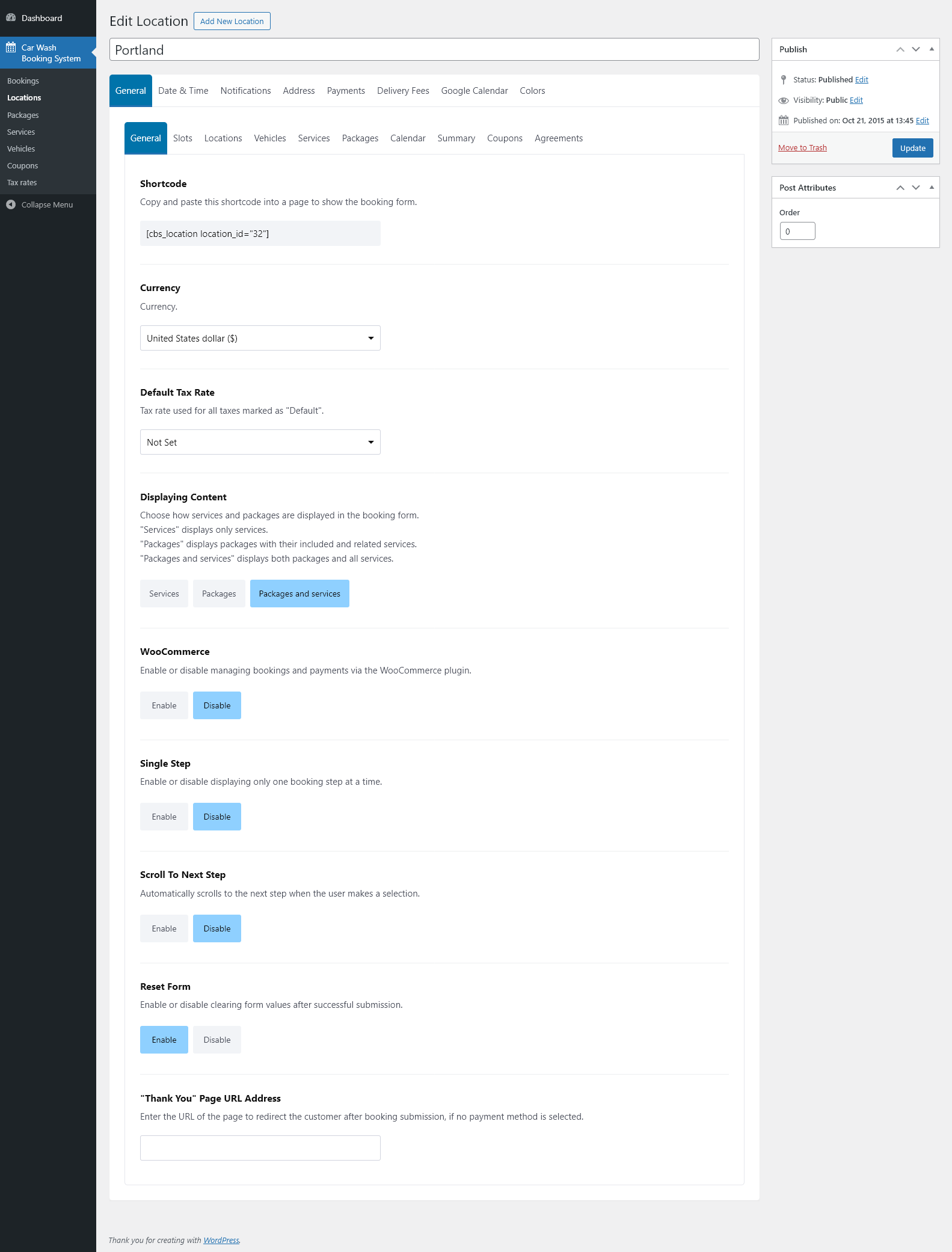Move the Post Attributes panel down
Screen dimensions: 952x1252
pos(916,188)
